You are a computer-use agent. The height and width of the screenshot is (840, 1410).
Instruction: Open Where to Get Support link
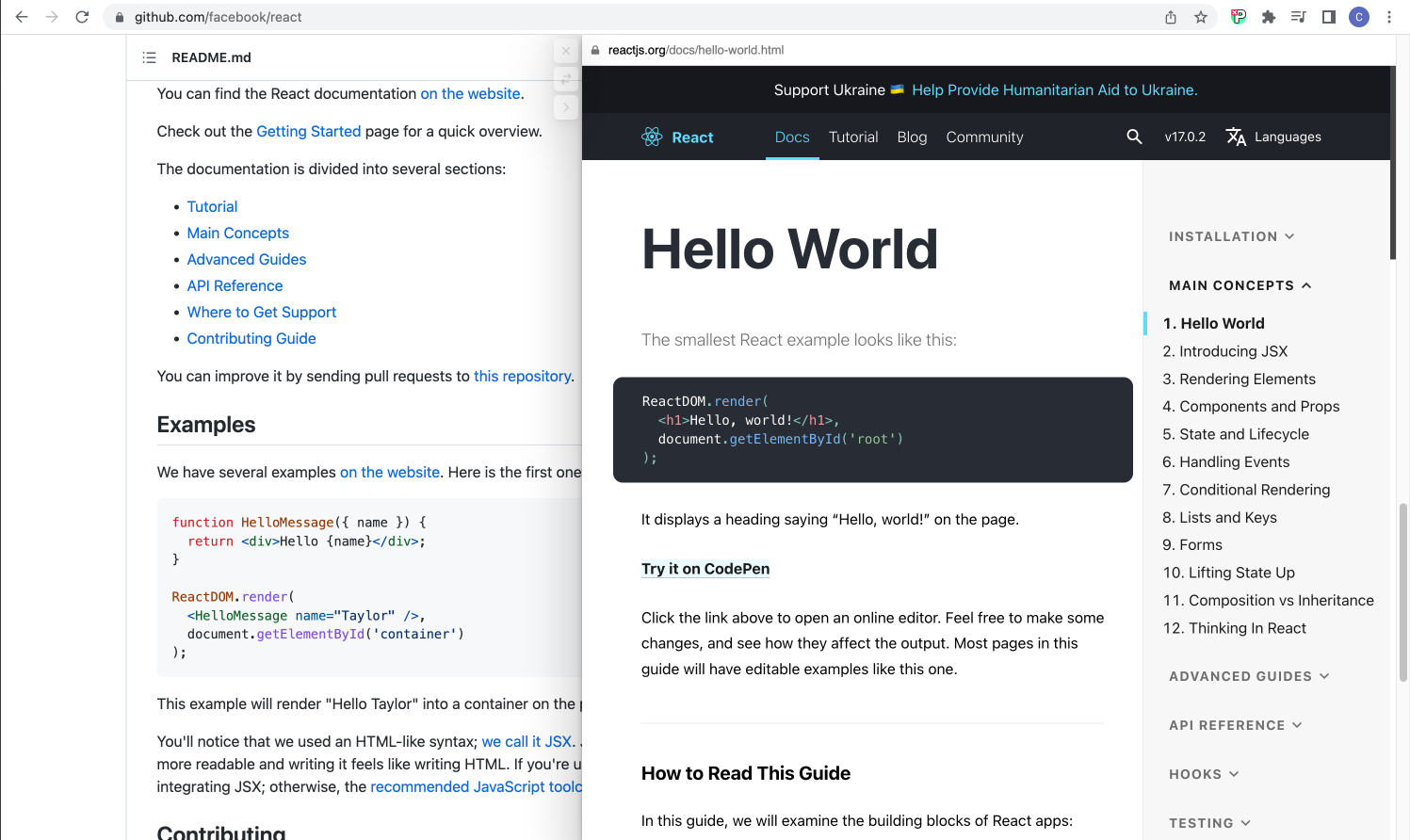(262, 312)
